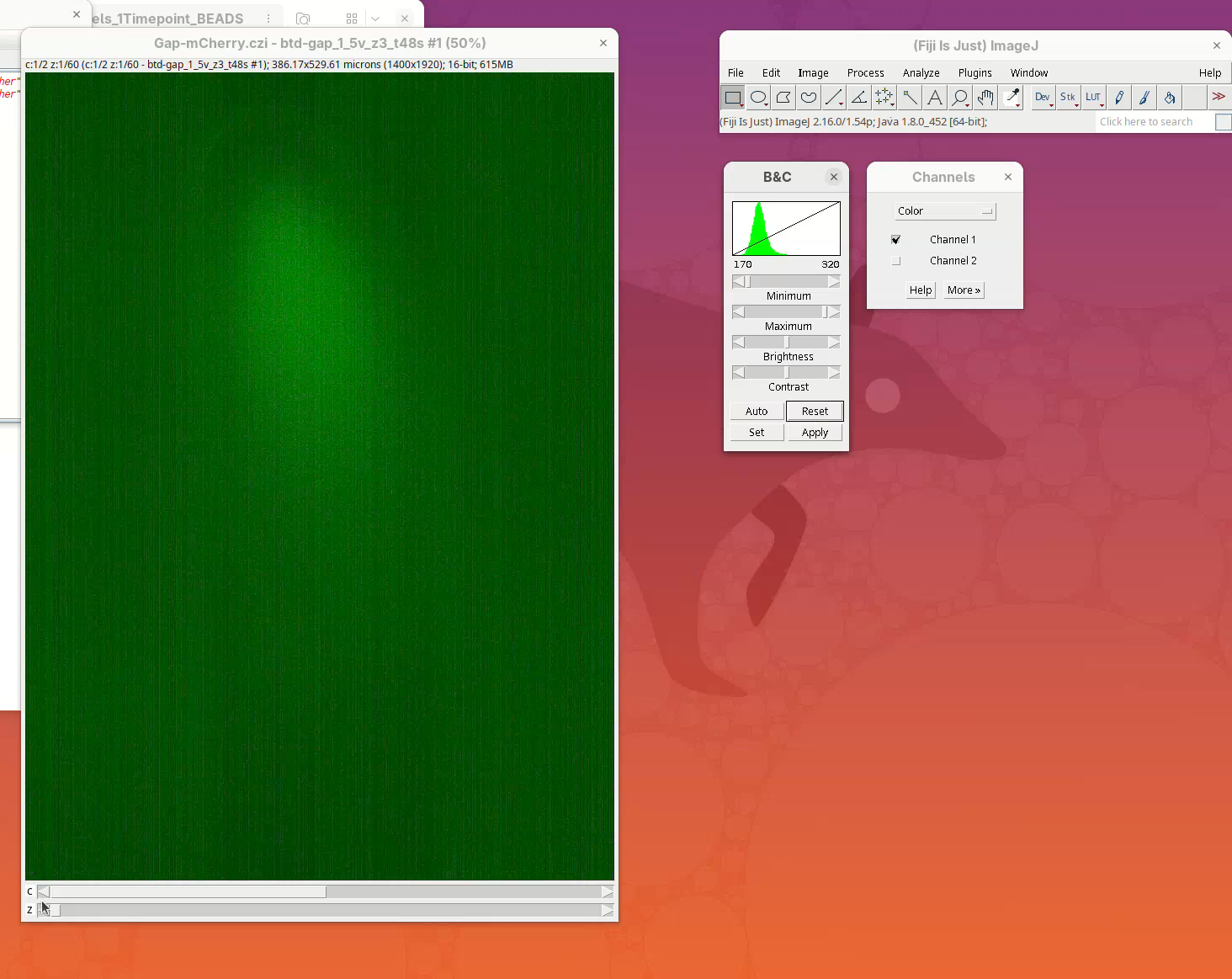Open the Color mode dropdown in Channels
The image size is (1232, 979).
point(944,211)
